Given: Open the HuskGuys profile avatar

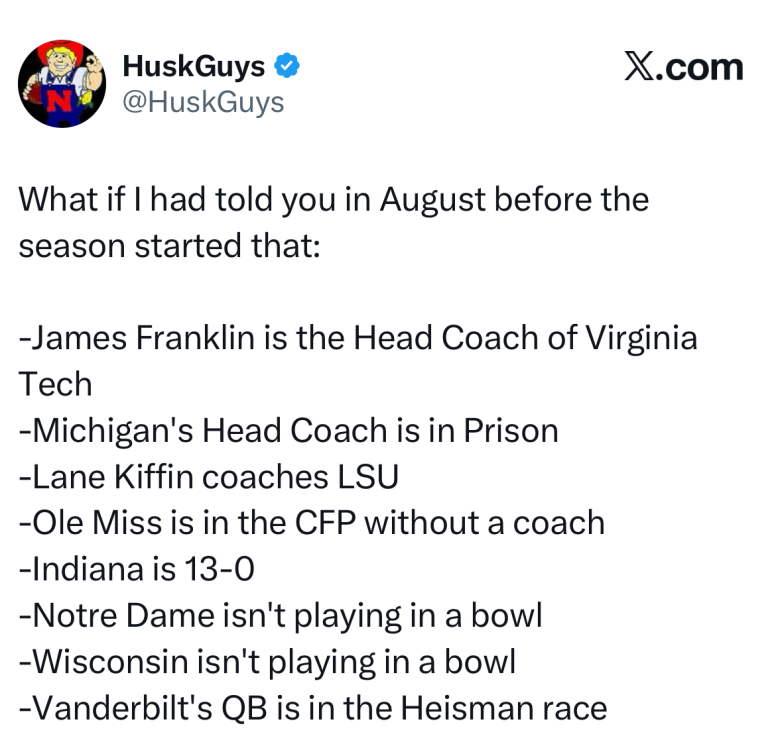Looking at the screenshot, I should [x=62, y=84].
